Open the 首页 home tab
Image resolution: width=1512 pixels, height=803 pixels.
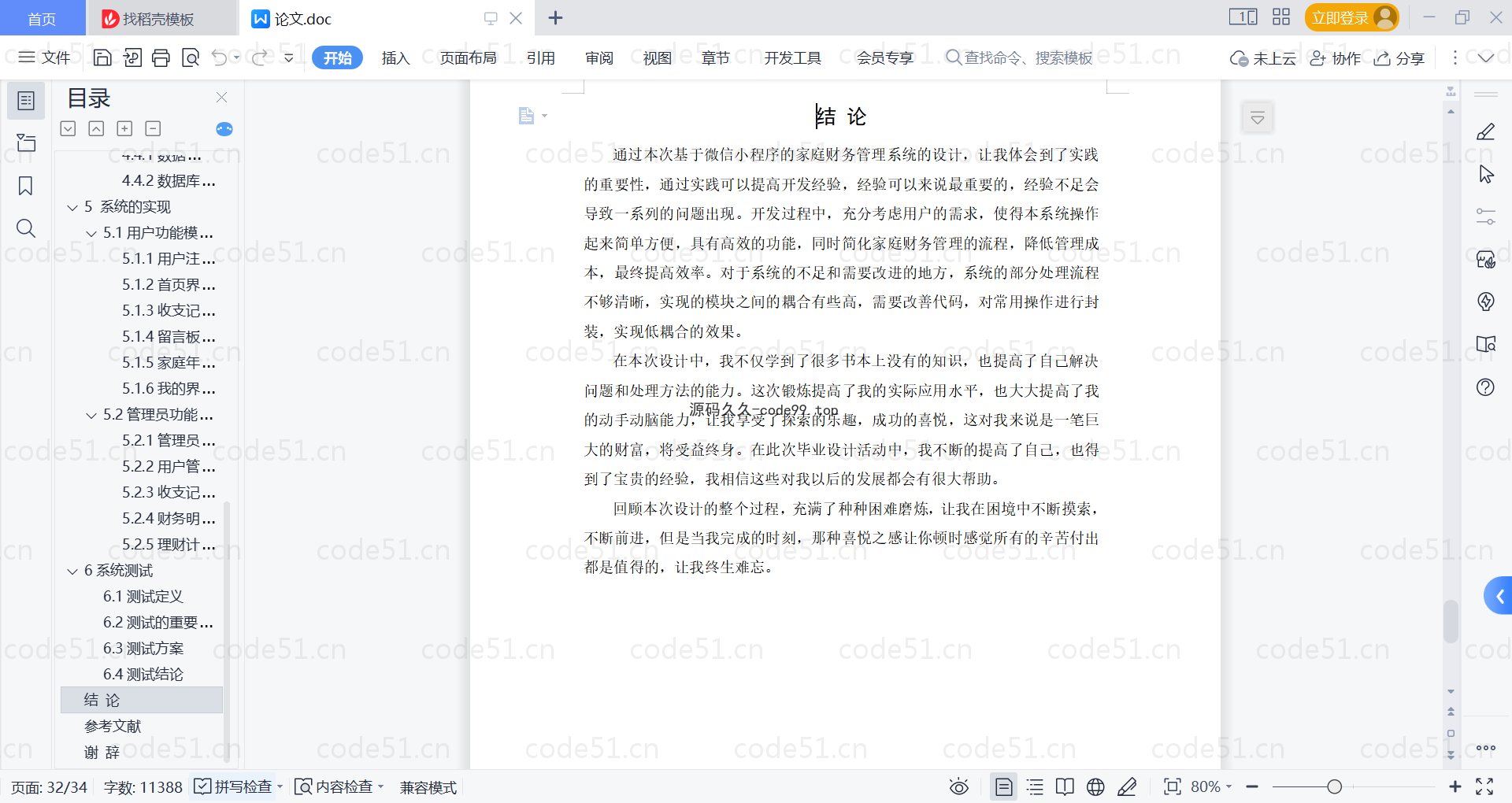42,18
